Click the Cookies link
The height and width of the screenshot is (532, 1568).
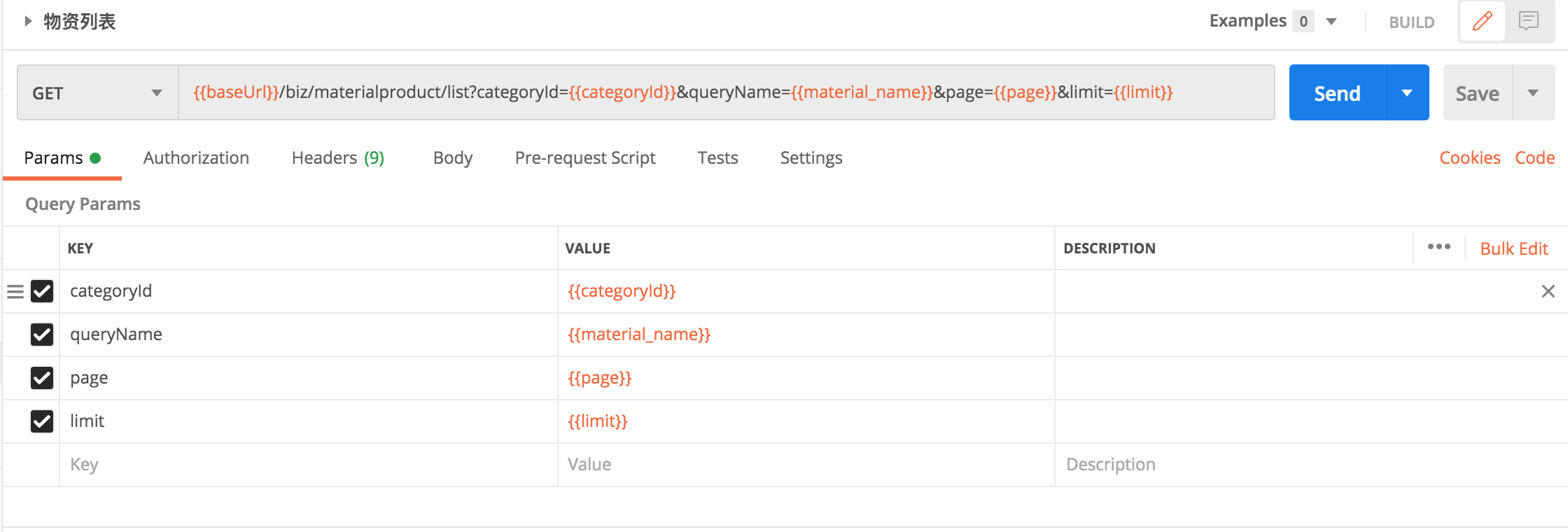[1469, 158]
